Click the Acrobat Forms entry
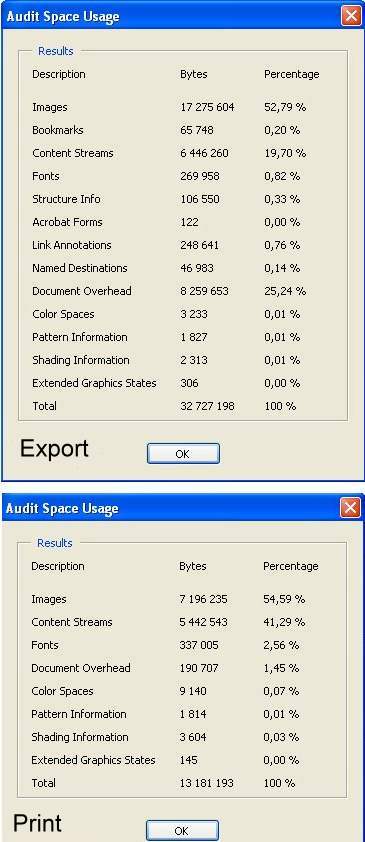 (x=67, y=222)
